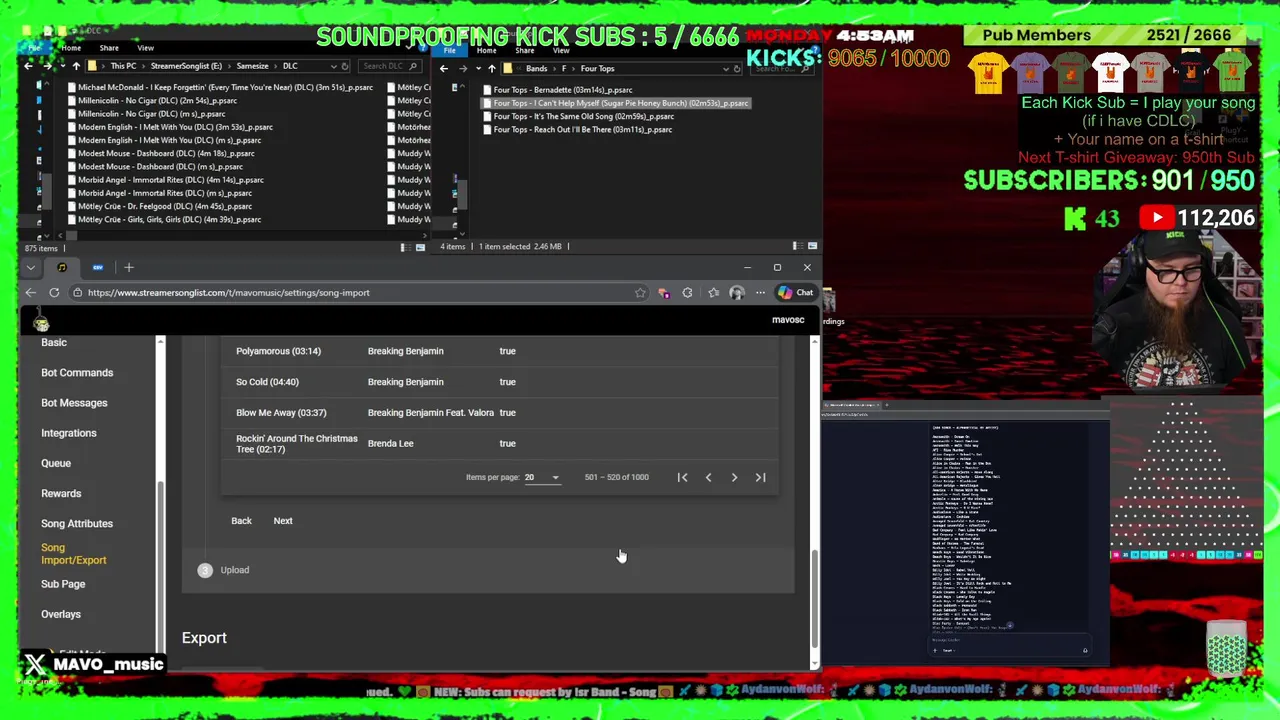Click Samesize in DLC Explorer breadcrumb
Image resolution: width=1280 pixels, height=720 pixels.
tap(252, 66)
